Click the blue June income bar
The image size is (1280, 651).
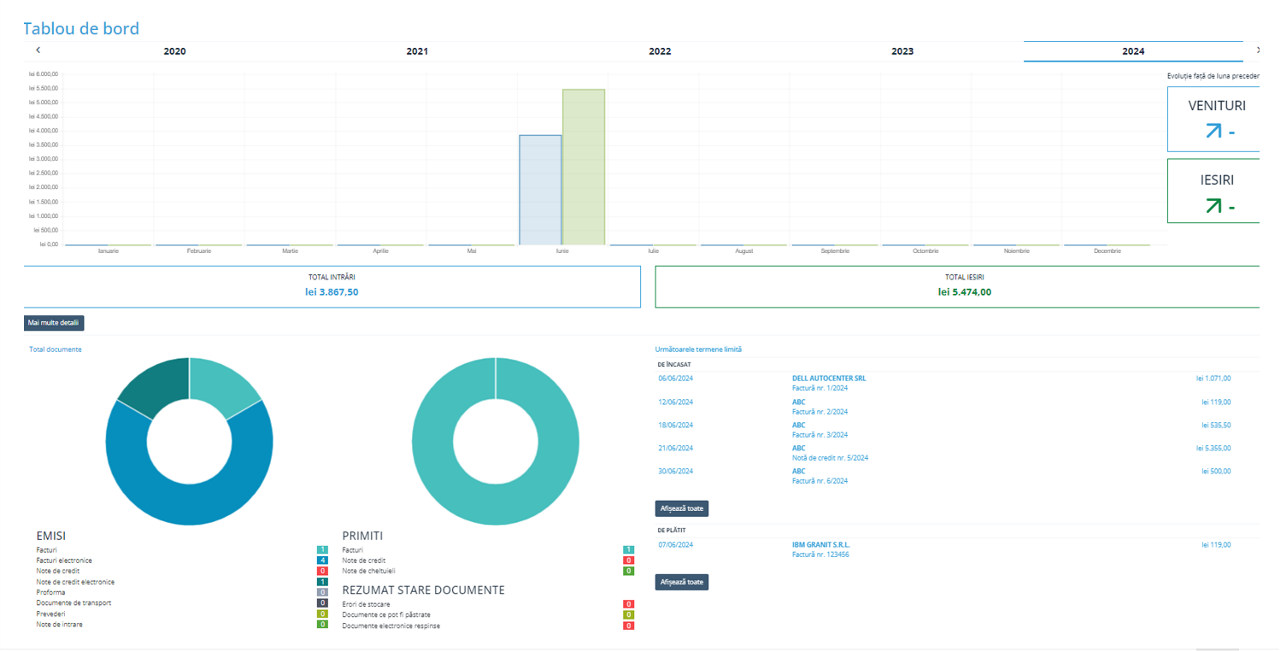pyautogui.click(x=540, y=190)
